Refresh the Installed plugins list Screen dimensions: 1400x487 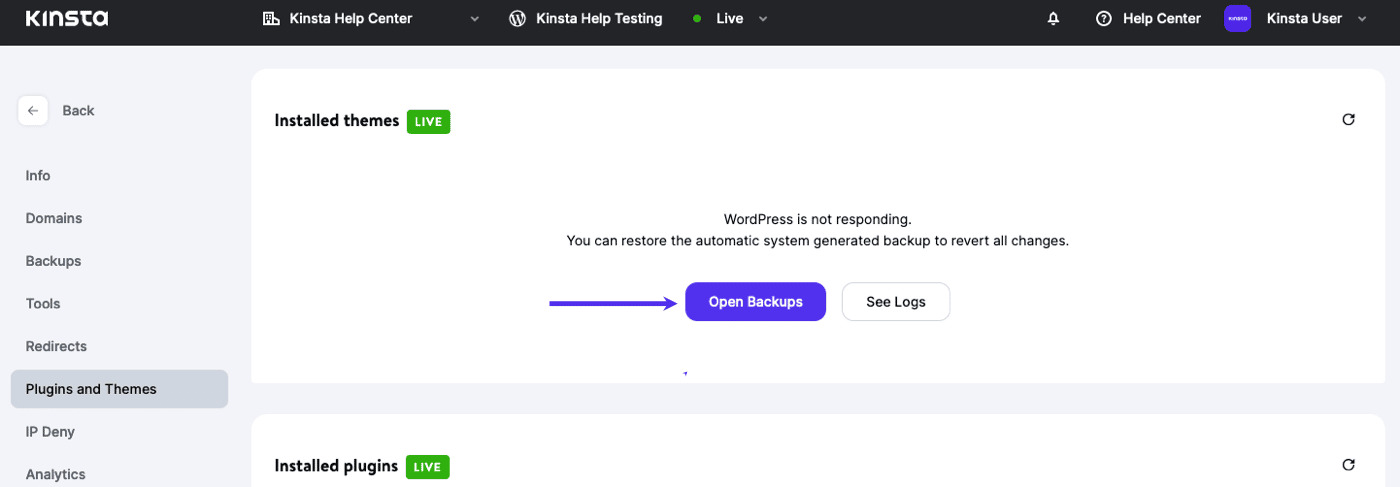[x=1348, y=465]
